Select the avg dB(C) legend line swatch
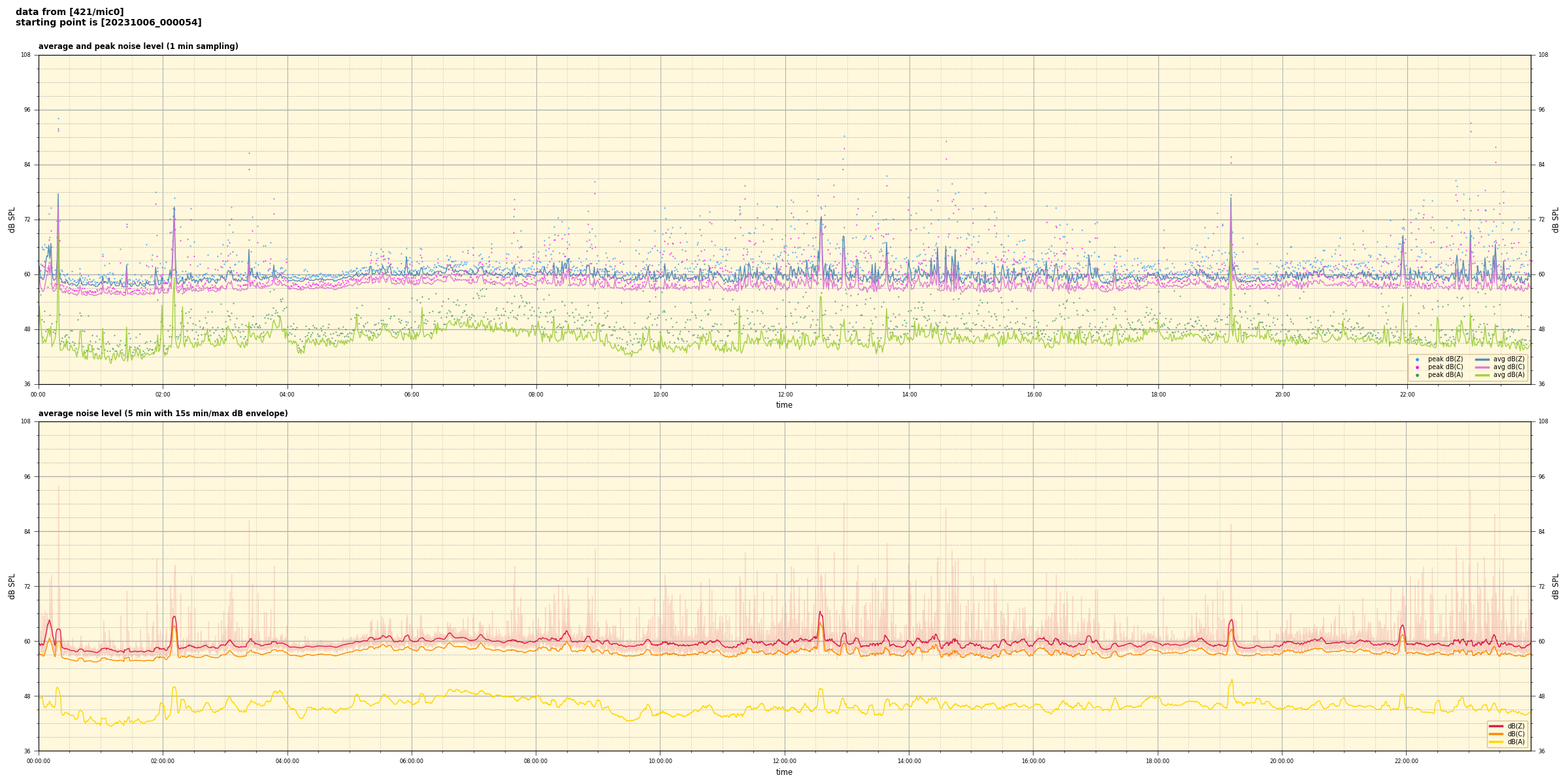 [x=1482, y=367]
